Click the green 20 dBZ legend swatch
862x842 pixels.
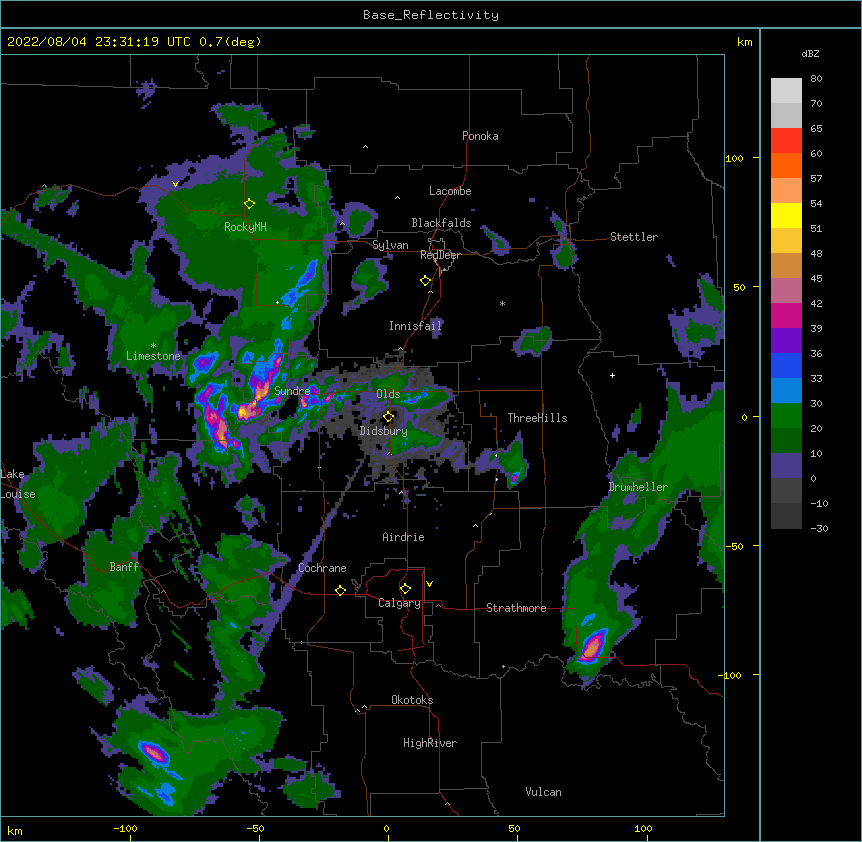[x=786, y=416]
